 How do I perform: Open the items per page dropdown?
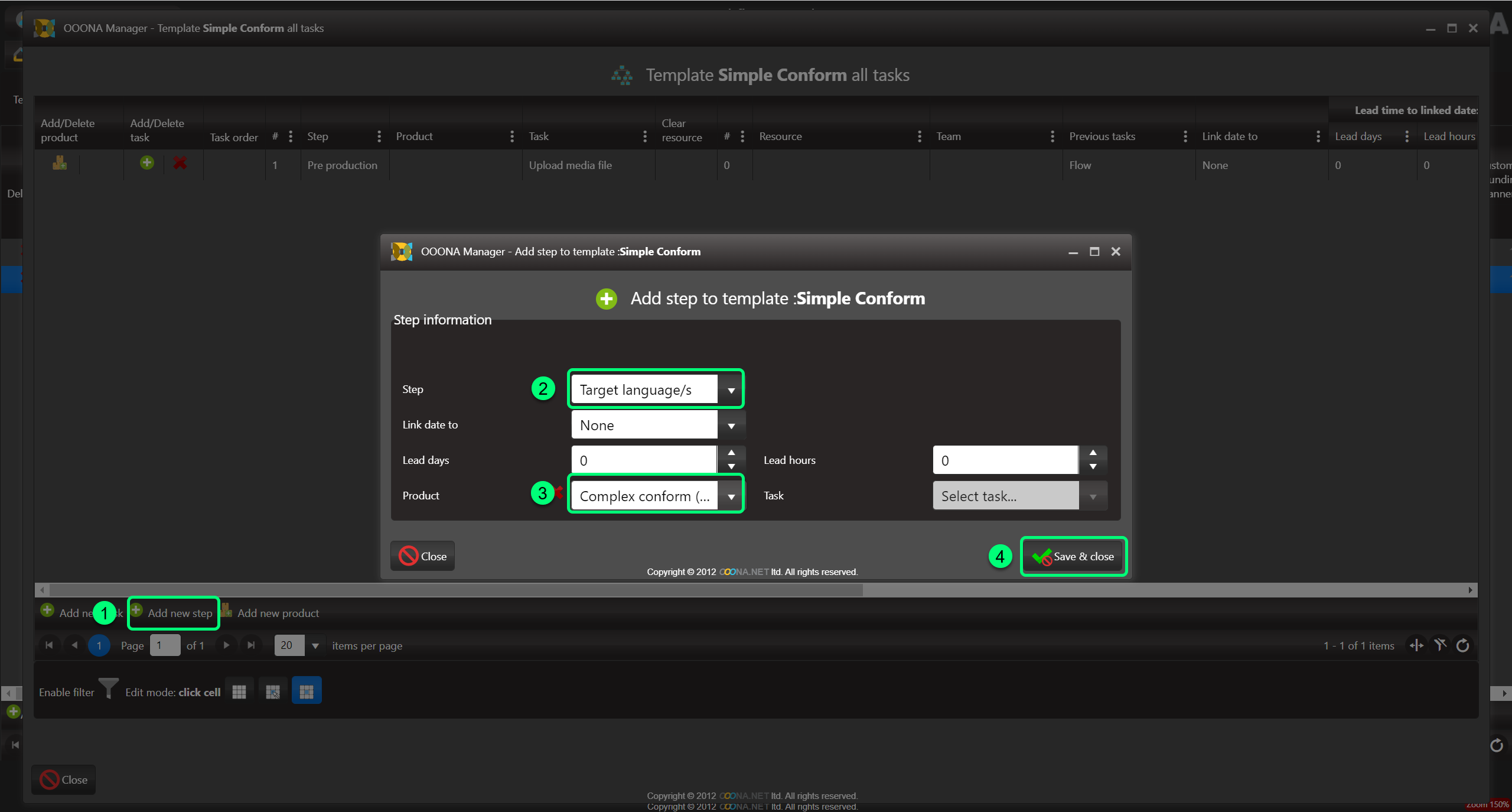point(315,645)
